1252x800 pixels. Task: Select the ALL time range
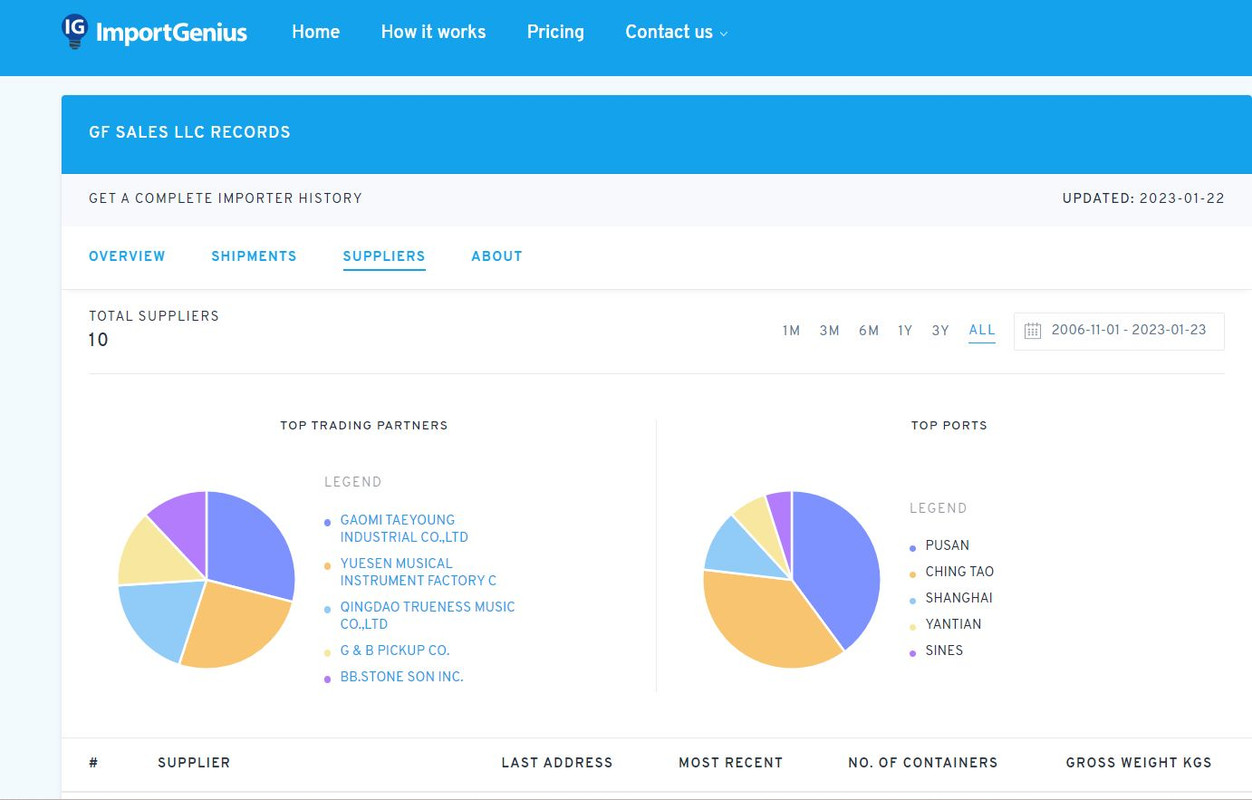[x=982, y=330]
